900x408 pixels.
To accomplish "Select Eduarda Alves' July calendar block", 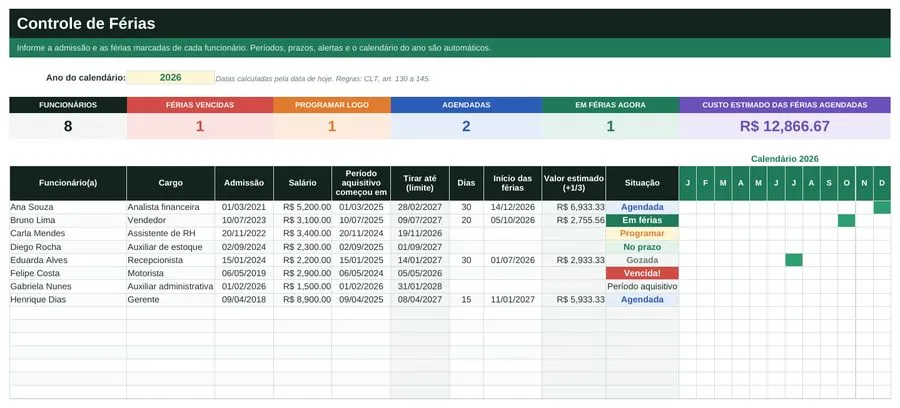I will pyautogui.click(x=794, y=260).
